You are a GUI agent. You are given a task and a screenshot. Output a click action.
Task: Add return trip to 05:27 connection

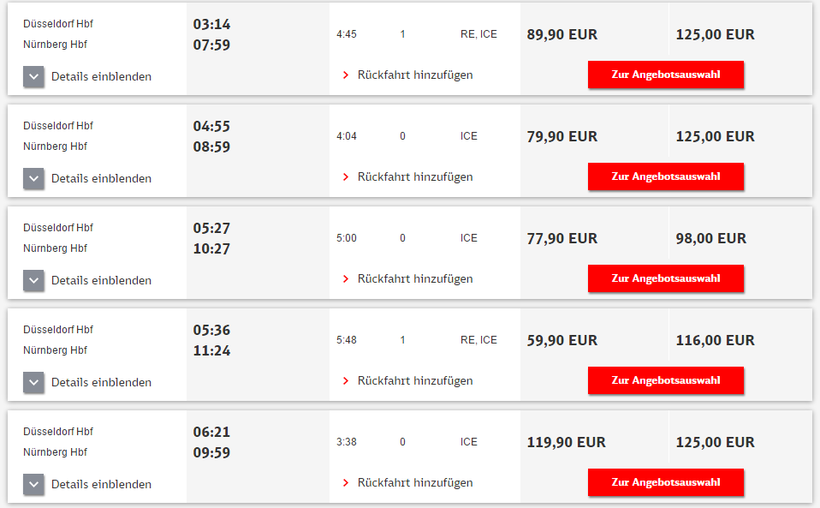pyautogui.click(x=414, y=279)
